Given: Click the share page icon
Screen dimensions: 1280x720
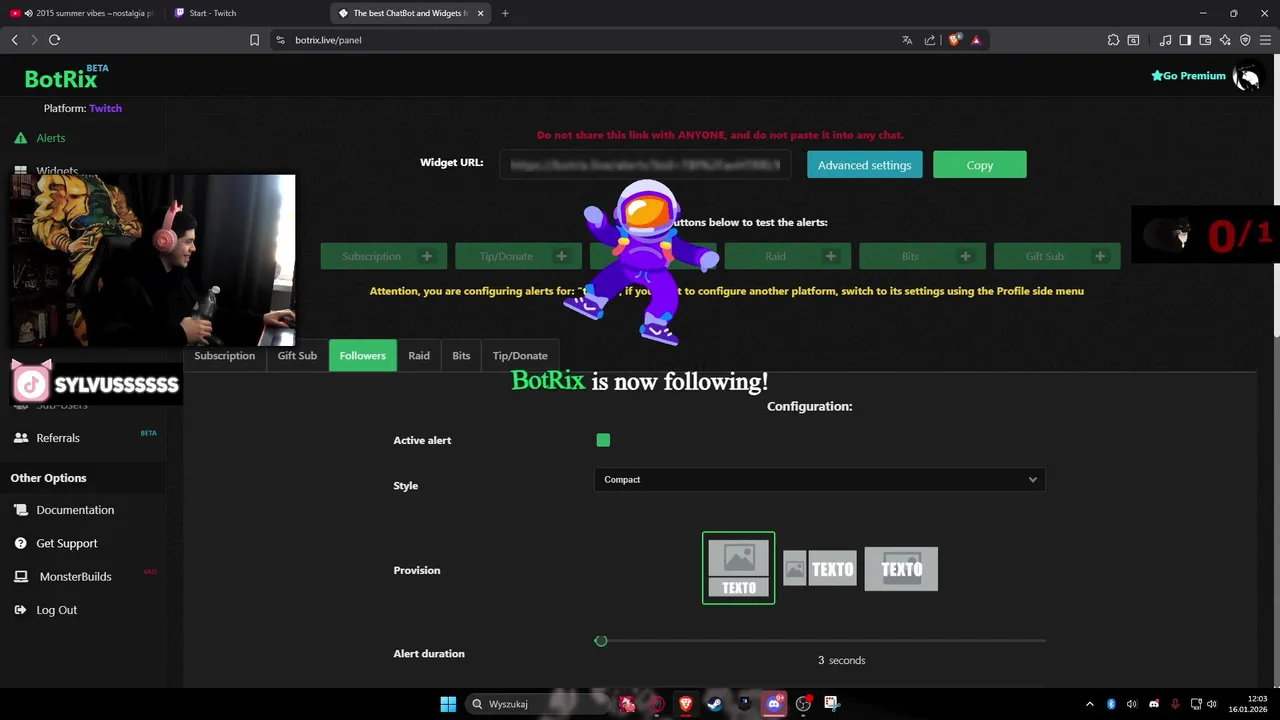Looking at the screenshot, I should click(930, 40).
